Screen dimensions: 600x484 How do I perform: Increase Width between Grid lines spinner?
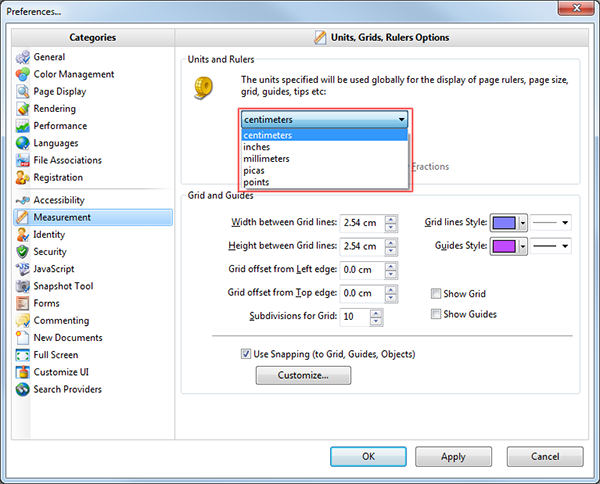(x=391, y=219)
